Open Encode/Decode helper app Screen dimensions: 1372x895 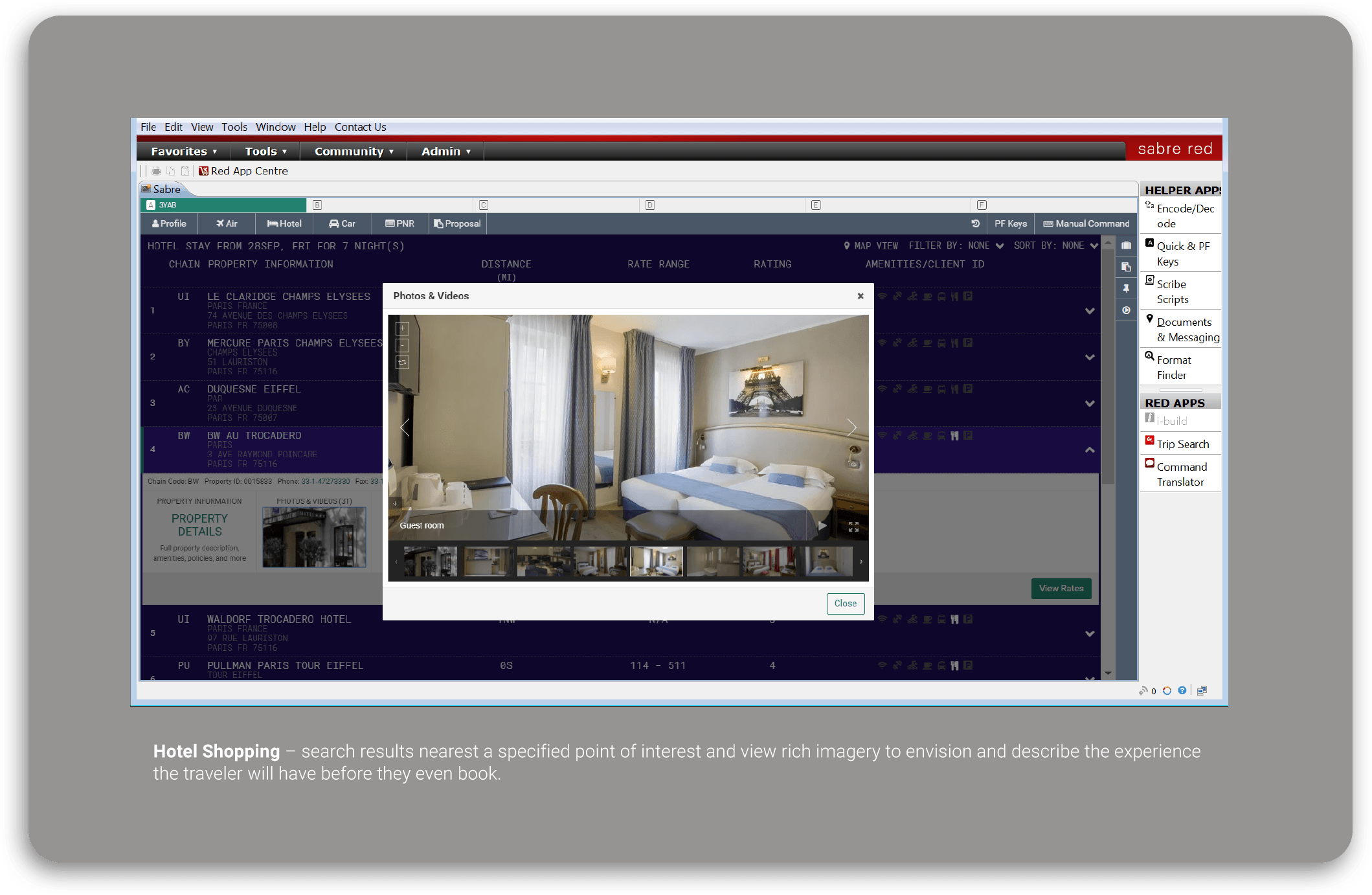pos(1181,216)
